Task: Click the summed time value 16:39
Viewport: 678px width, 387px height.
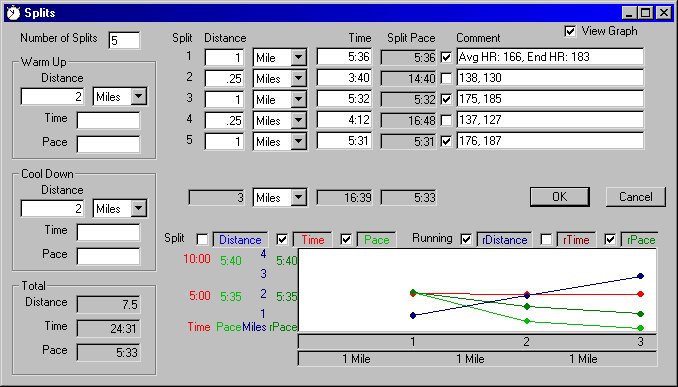Action: (x=344, y=198)
